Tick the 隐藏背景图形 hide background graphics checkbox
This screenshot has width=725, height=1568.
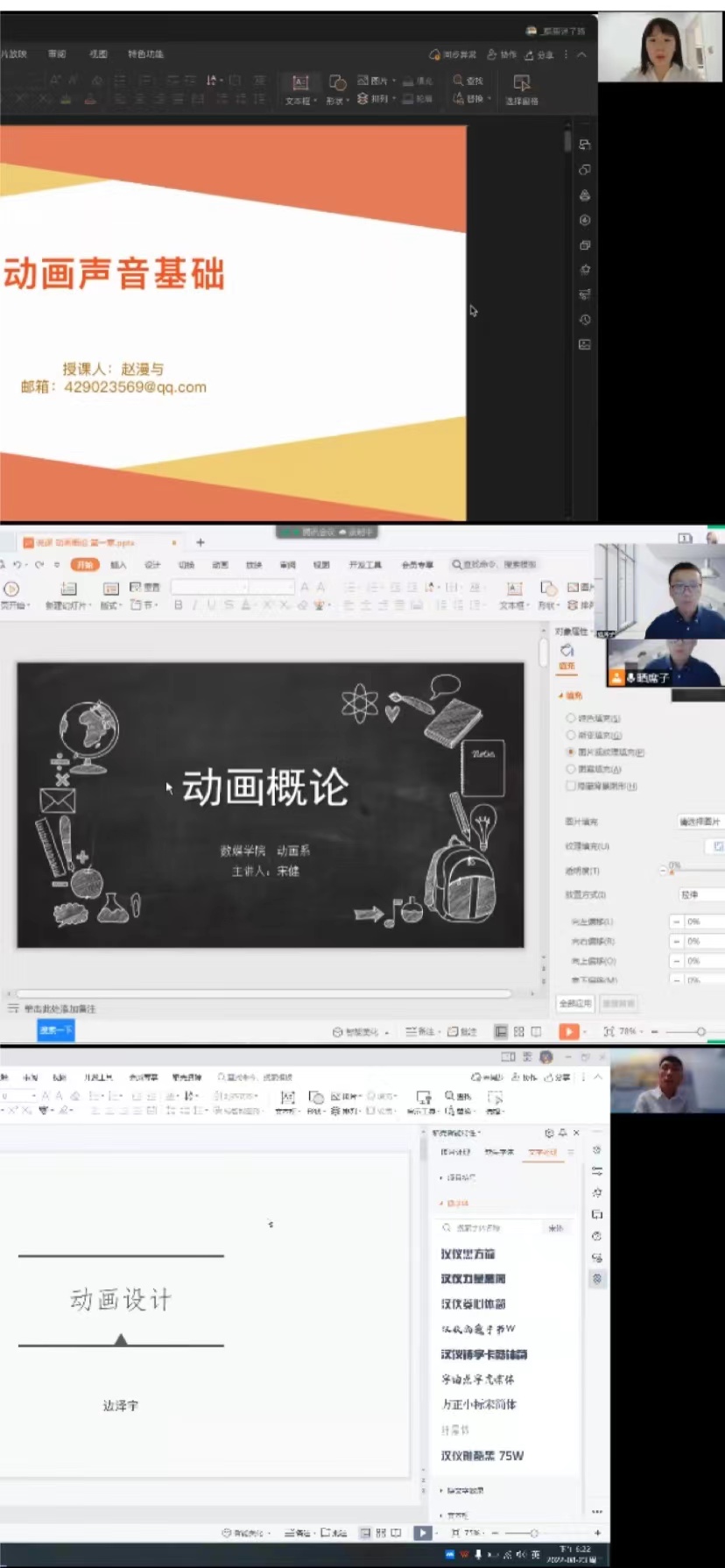[x=571, y=786]
